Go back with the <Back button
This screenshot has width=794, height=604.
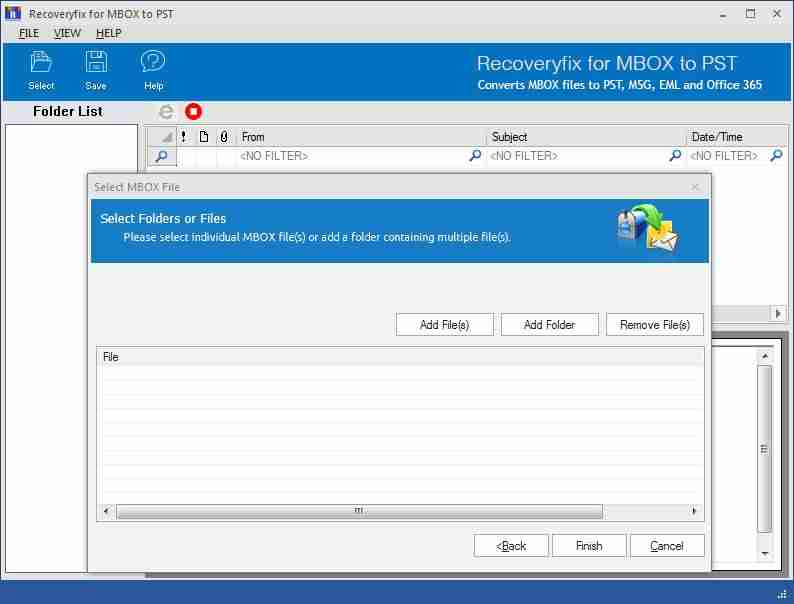click(511, 546)
